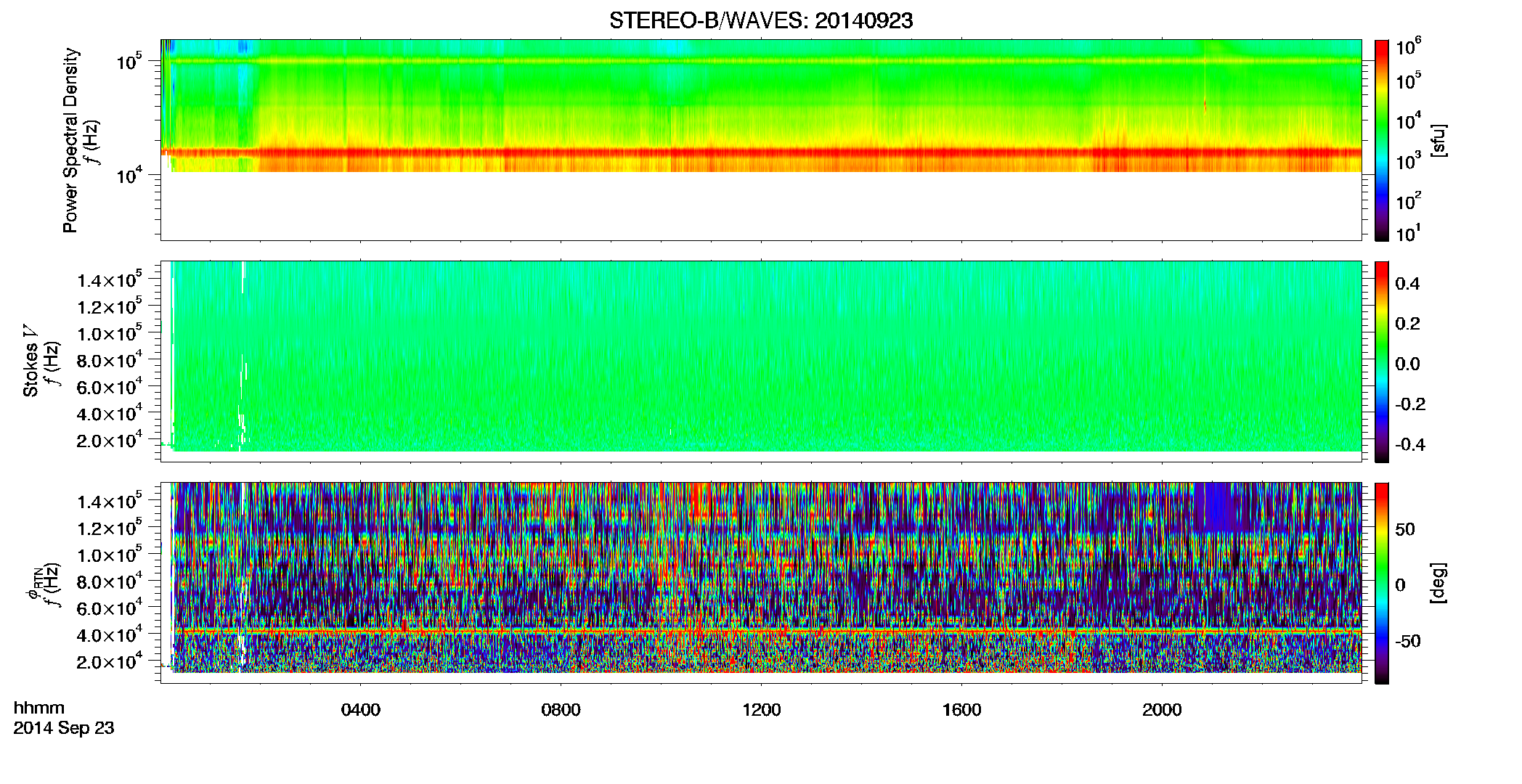1522x784 pixels.
Task: Click the 1.4×10^5 tick on Stokes V axis
Action: tap(110, 281)
